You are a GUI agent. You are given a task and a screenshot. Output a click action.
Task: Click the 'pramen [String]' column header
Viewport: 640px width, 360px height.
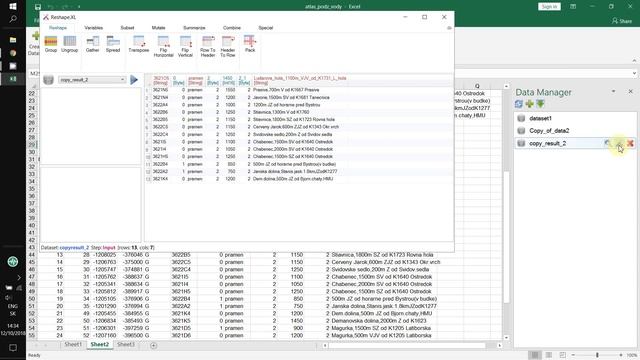[196, 80]
